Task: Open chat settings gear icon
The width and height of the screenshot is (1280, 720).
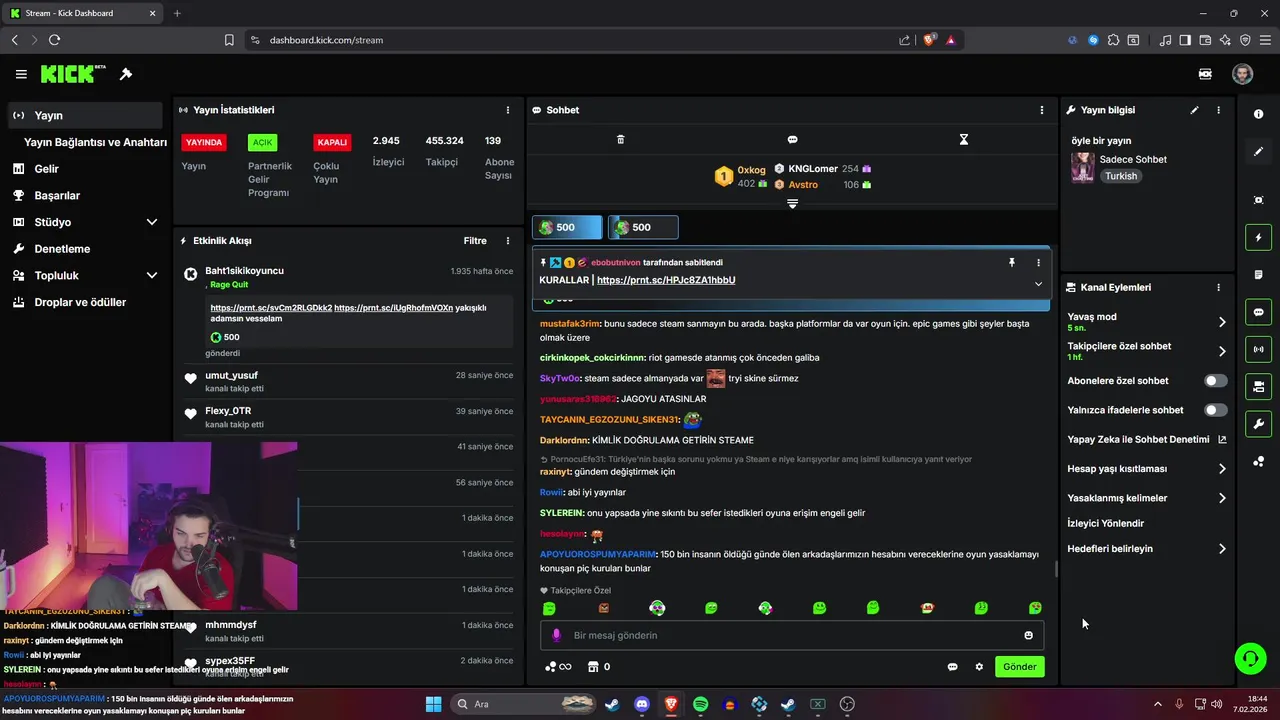Action: coord(979,667)
